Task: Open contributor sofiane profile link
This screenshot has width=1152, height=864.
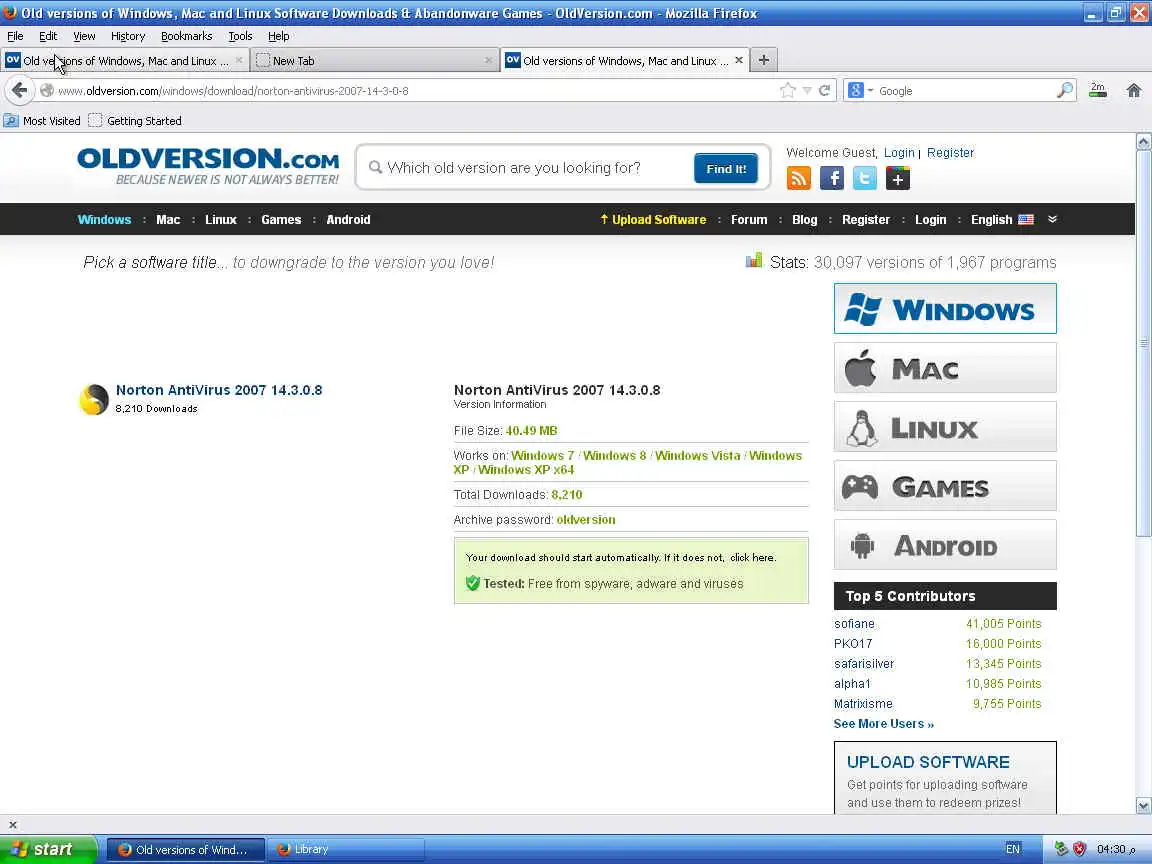Action: (x=854, y=624)
